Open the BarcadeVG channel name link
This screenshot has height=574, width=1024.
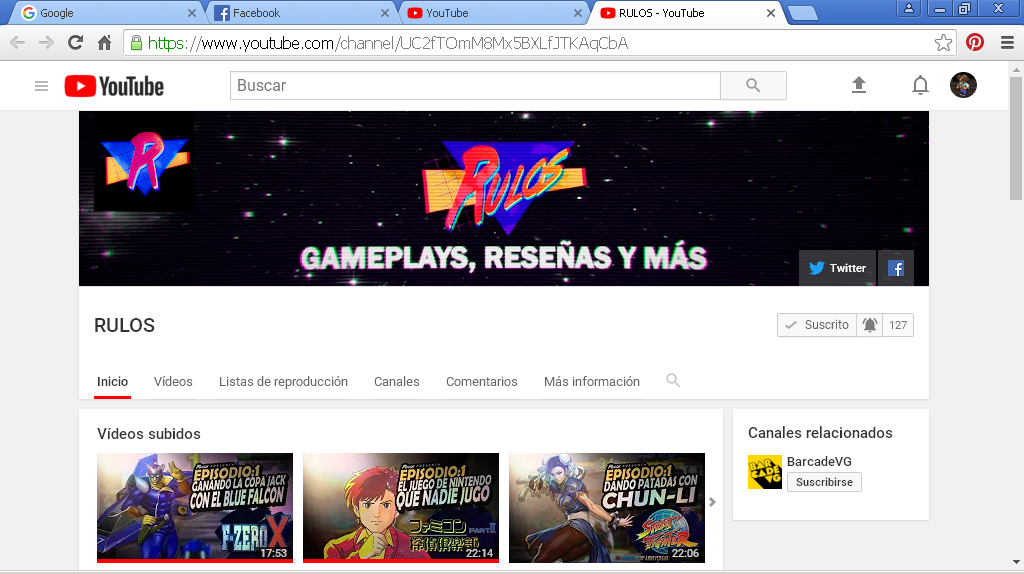(x=819, y=461)
